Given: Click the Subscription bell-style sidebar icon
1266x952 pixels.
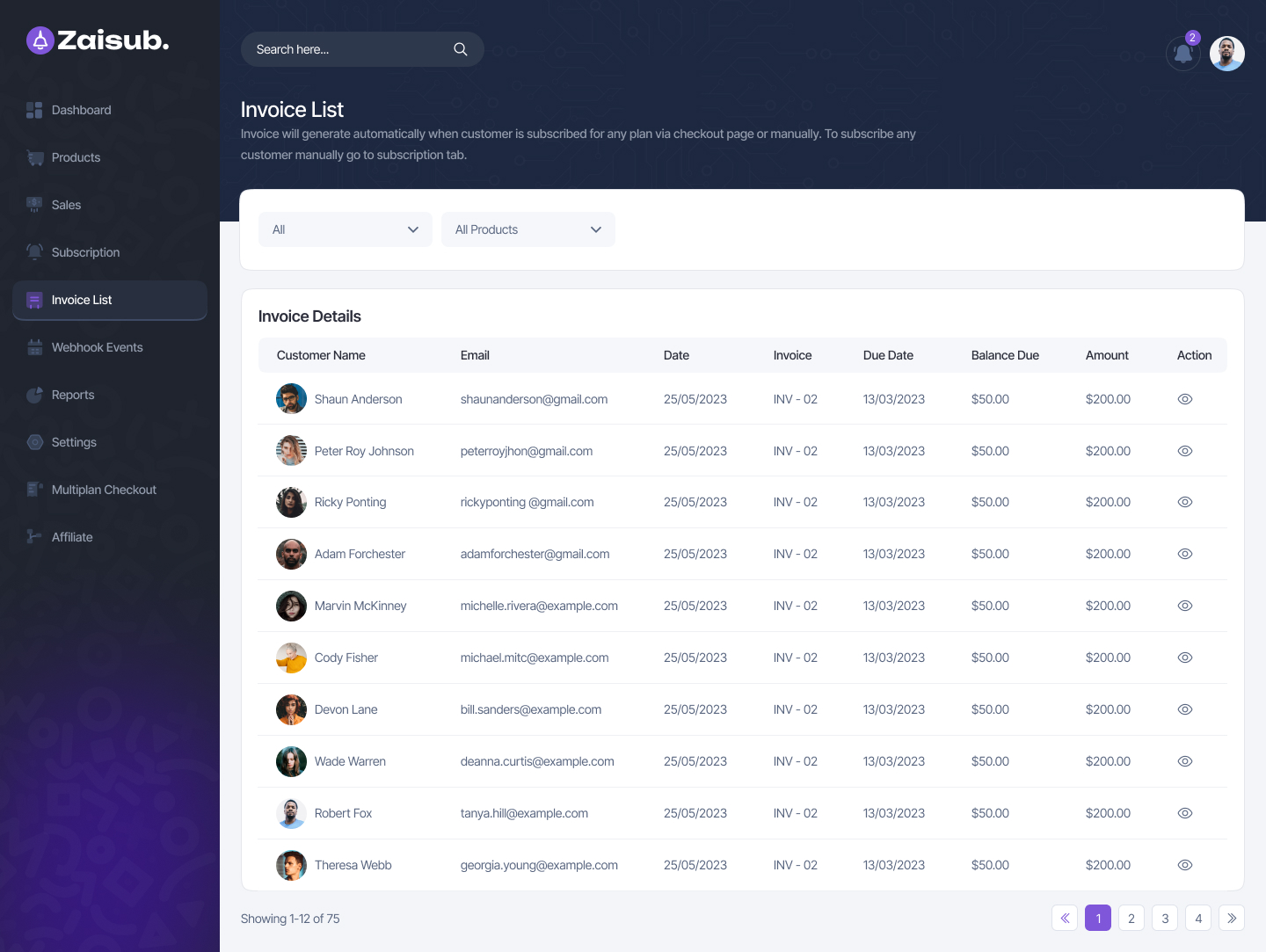Looking at the screenshot, I should (35, 252).
